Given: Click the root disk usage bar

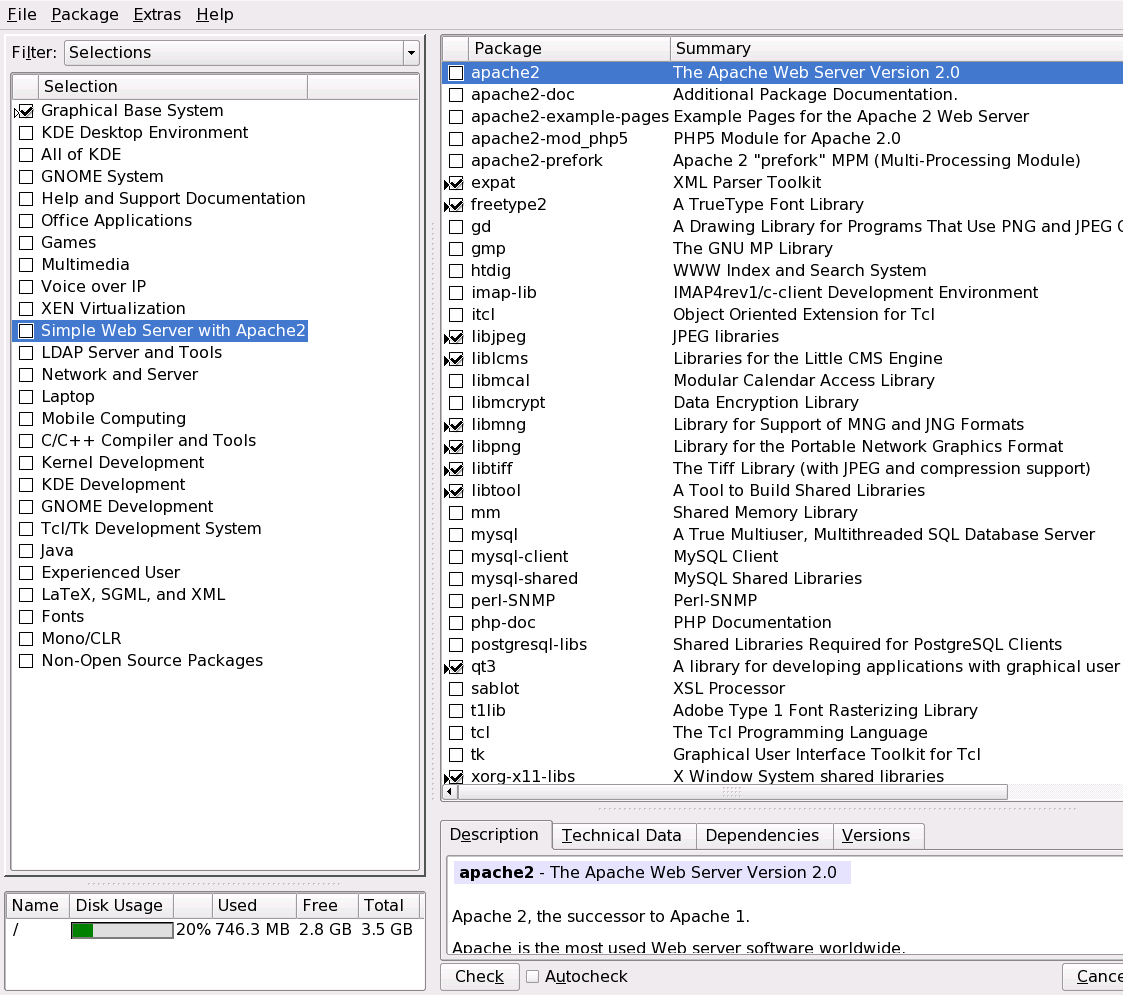Looking at the screenshot, I should (122, 930).
